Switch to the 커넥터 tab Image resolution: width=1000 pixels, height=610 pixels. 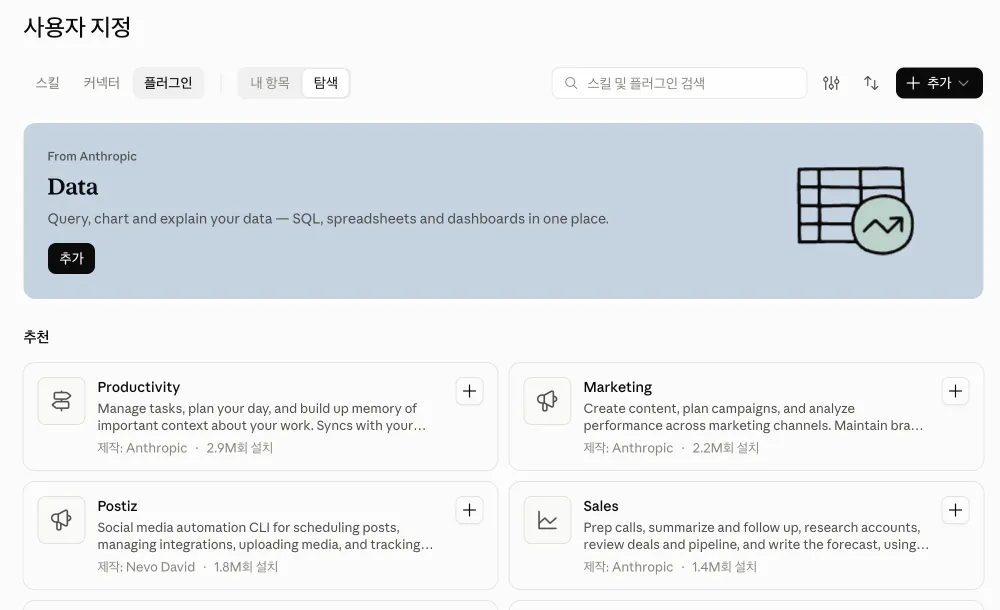coord(101,83)
